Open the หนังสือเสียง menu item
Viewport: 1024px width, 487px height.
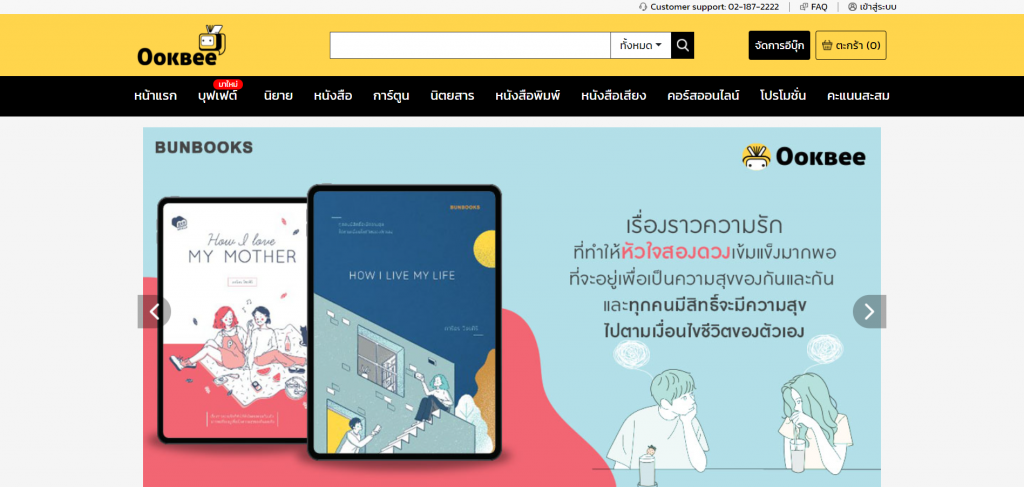pos(614,96)
